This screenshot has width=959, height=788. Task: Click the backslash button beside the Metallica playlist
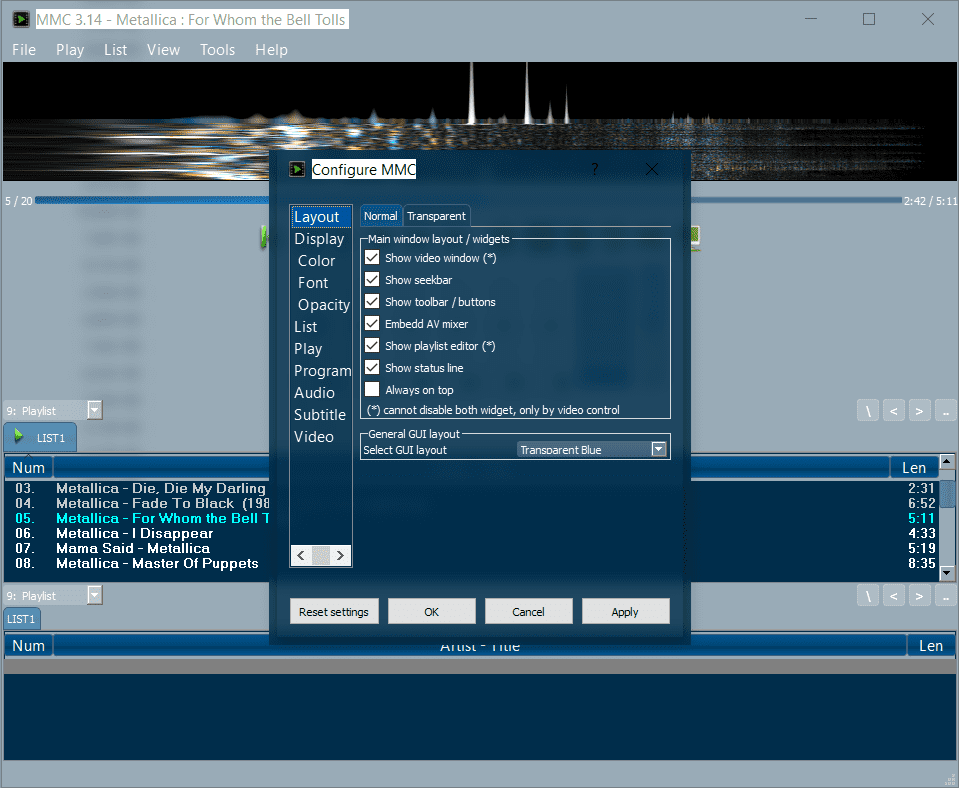868,411
